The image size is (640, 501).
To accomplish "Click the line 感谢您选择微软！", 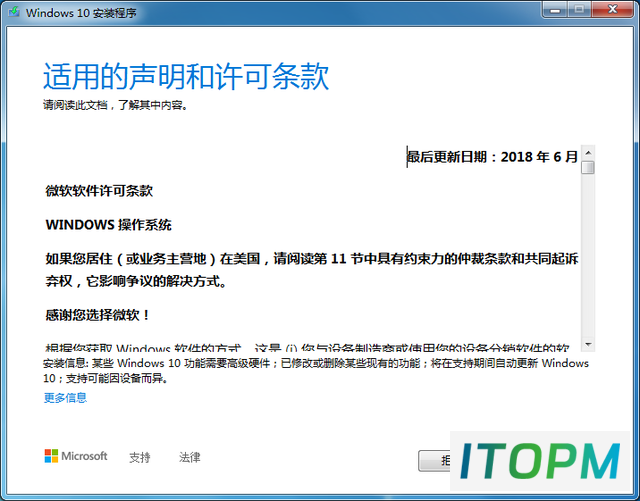I will 98,315.
